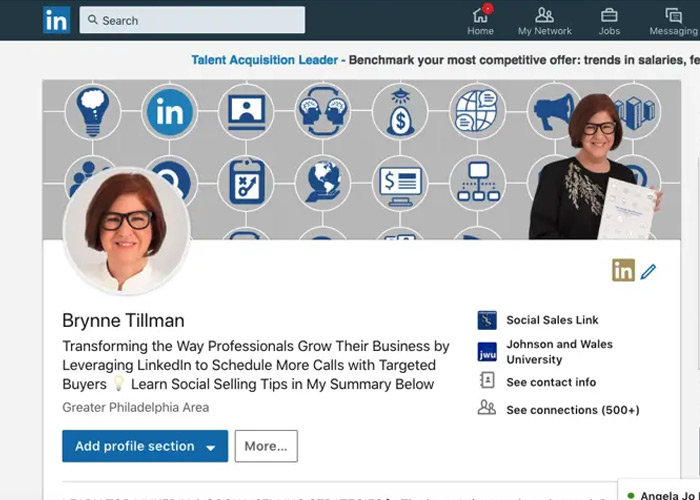Open the Social Sales Link company link
This screenshot has width=700, height=500.
click(552, 320)
